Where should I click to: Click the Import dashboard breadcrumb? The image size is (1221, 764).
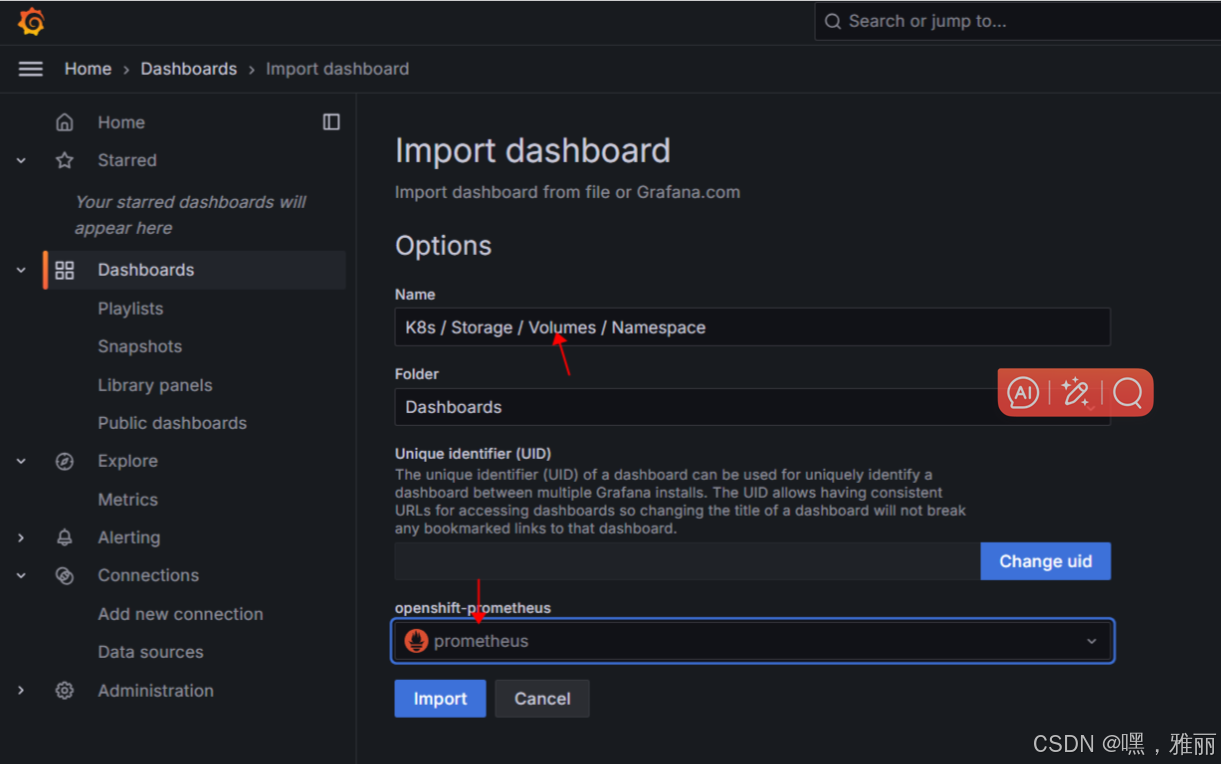pos(337,69)
